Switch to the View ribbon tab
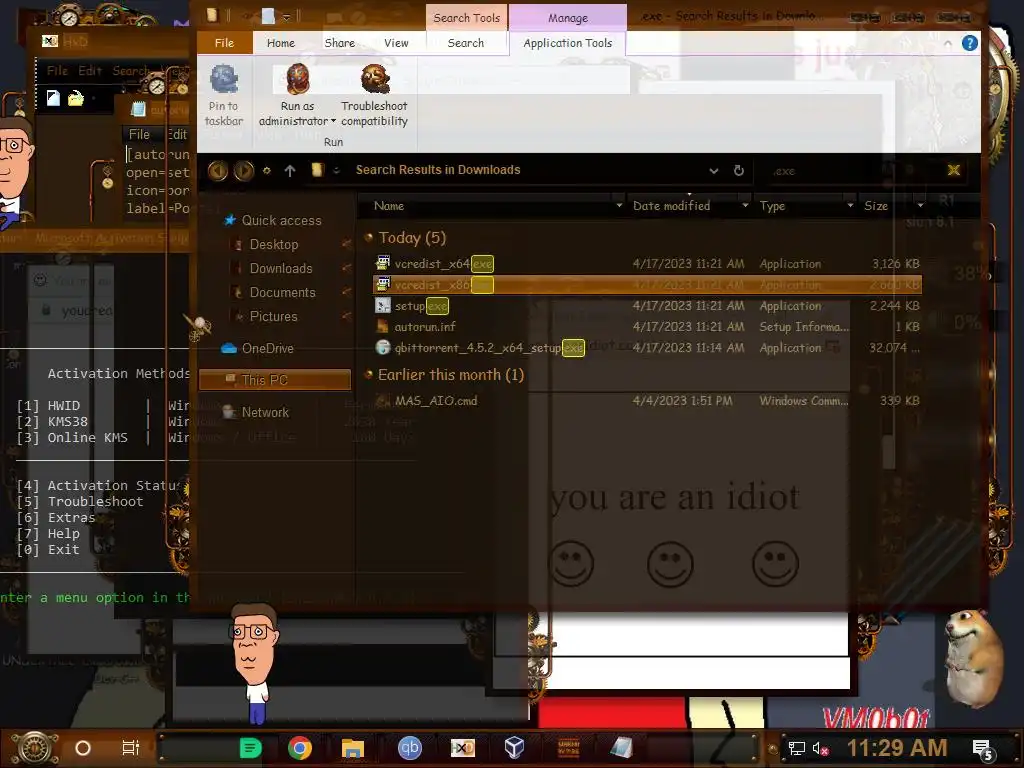1024x768 pixels. [396, 43]
